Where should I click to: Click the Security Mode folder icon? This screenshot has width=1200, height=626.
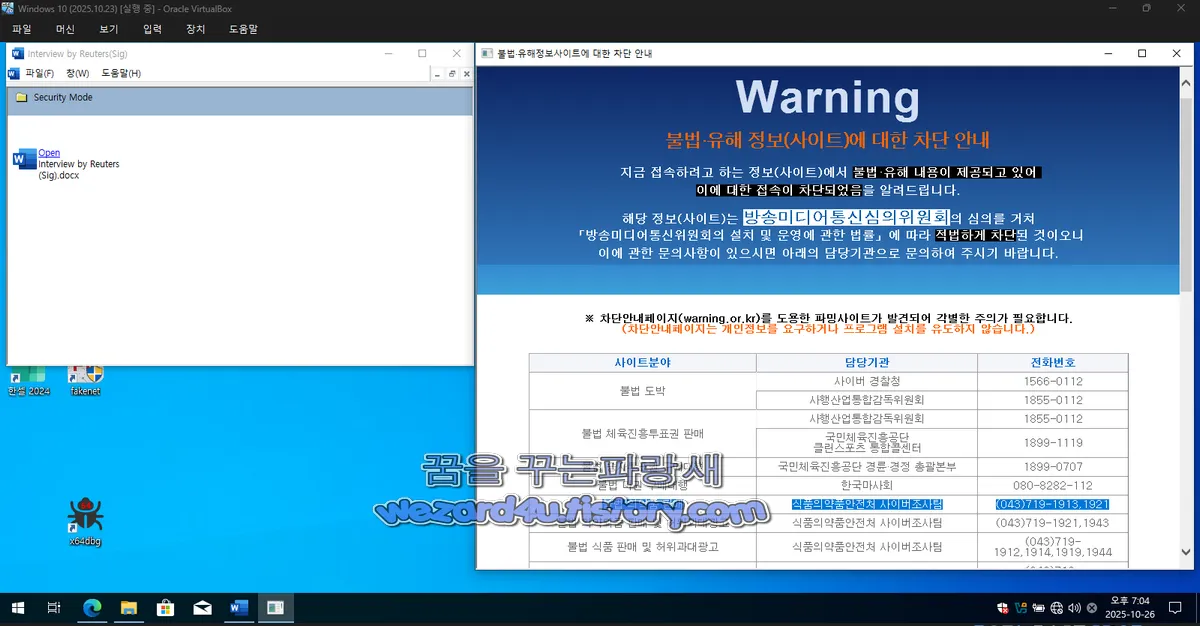21,97
